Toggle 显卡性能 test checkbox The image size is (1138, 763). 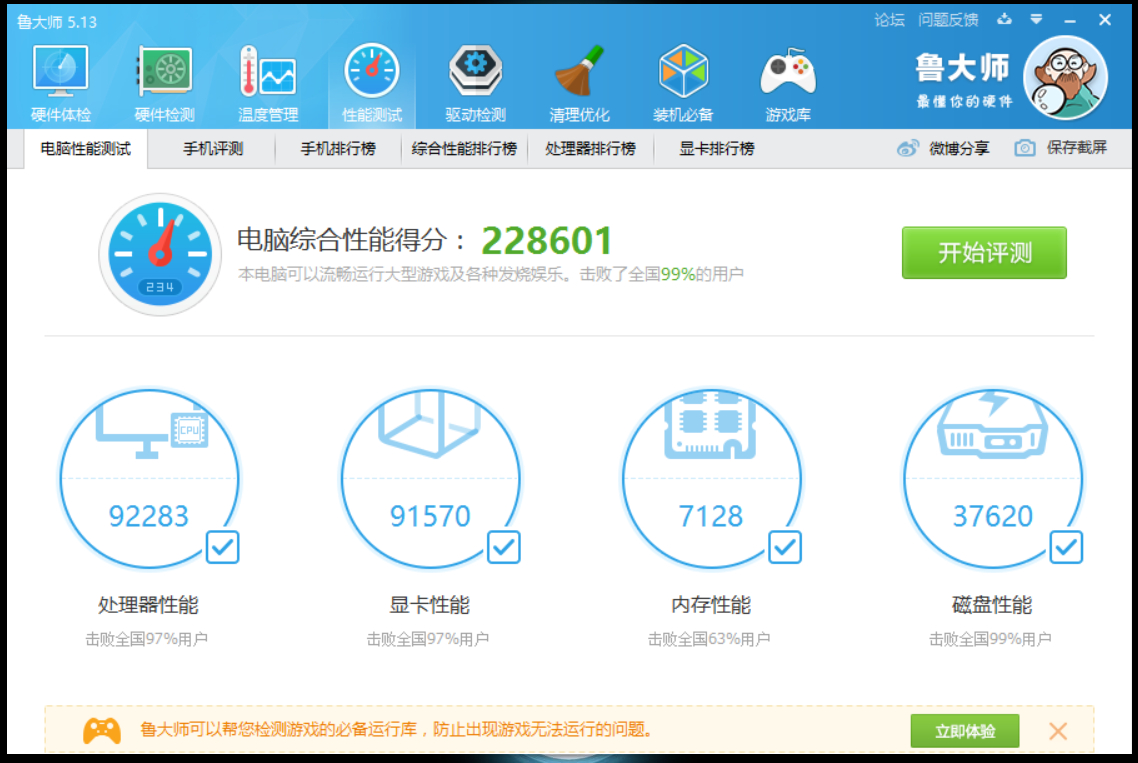tap(504, 547)
